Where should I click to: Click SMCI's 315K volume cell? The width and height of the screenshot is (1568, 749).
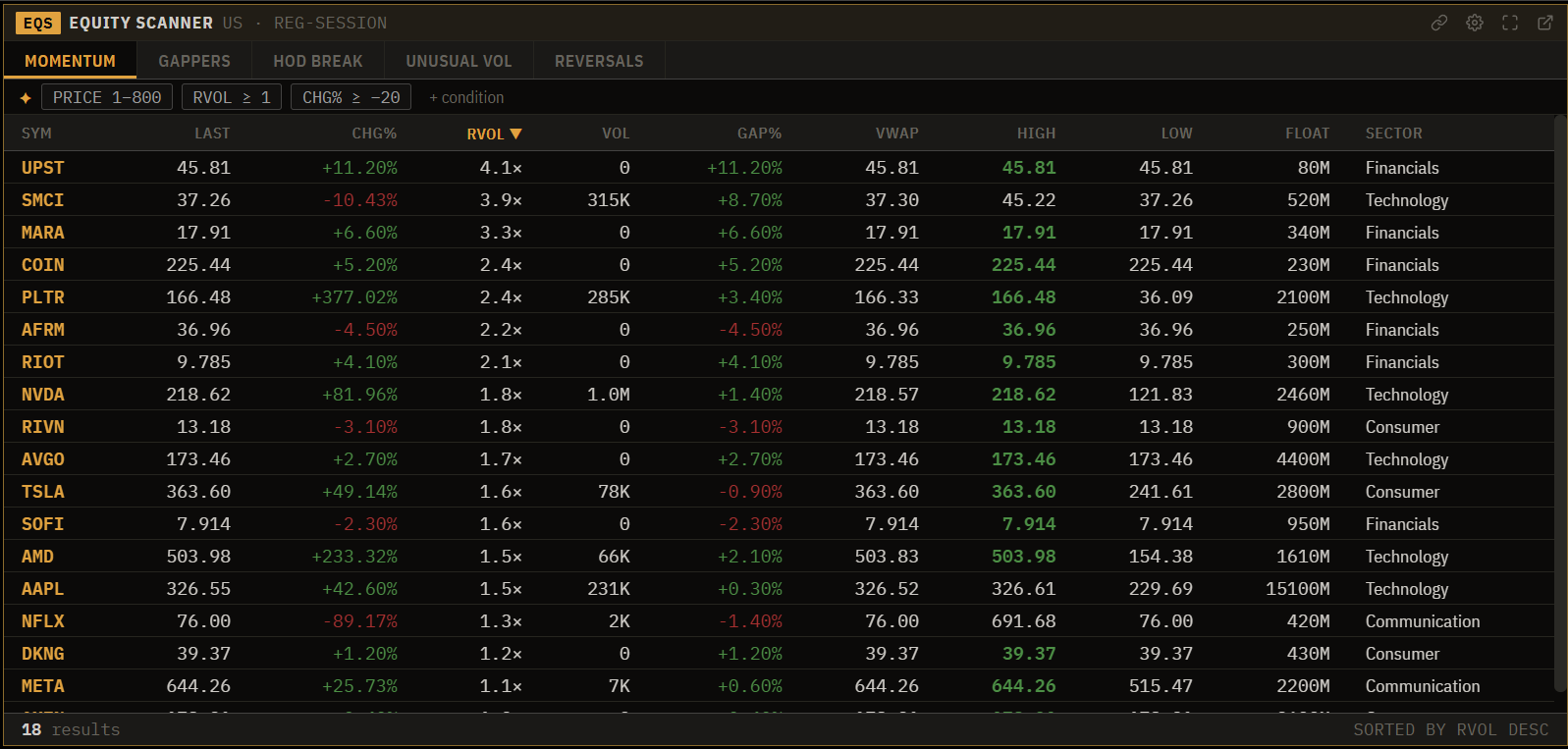coord(609,200)
